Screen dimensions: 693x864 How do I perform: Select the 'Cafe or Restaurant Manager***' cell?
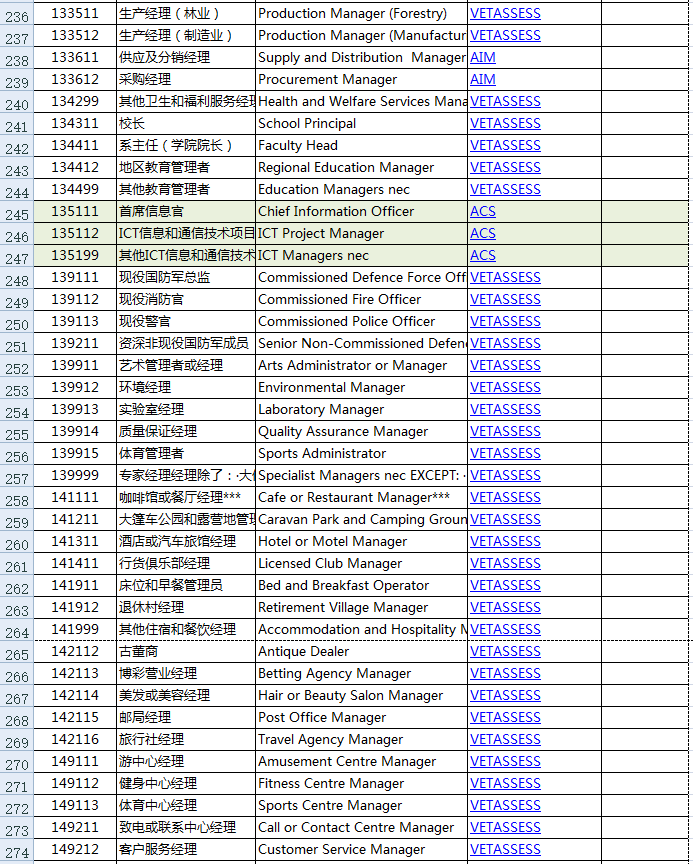(361, 498)
